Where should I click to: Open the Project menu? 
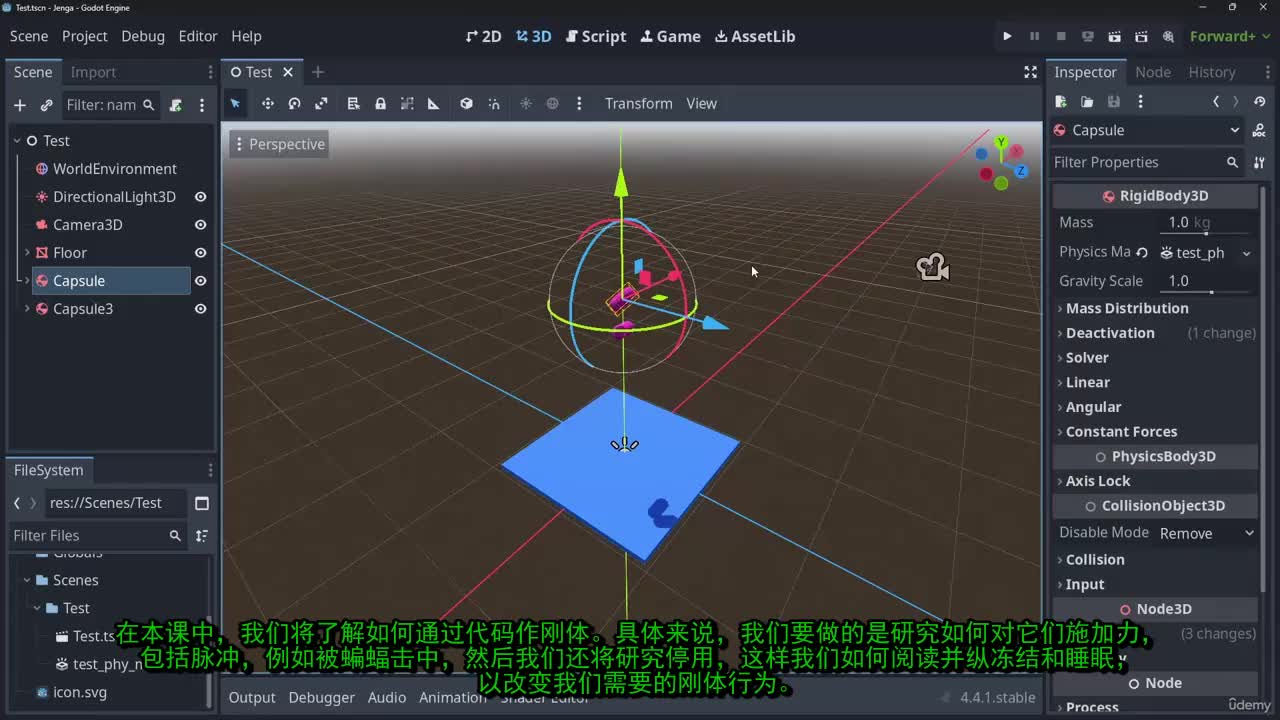[84, 36]
